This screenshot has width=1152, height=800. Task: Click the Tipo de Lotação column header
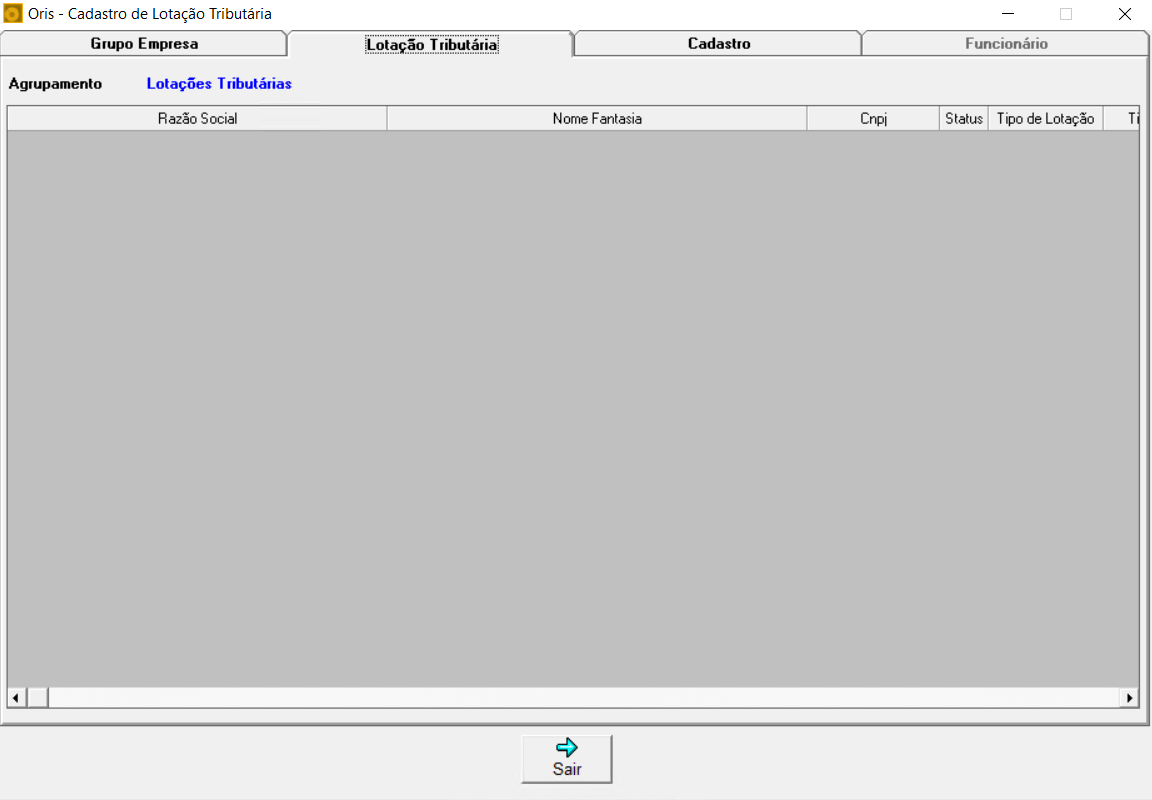[1045, 119]
